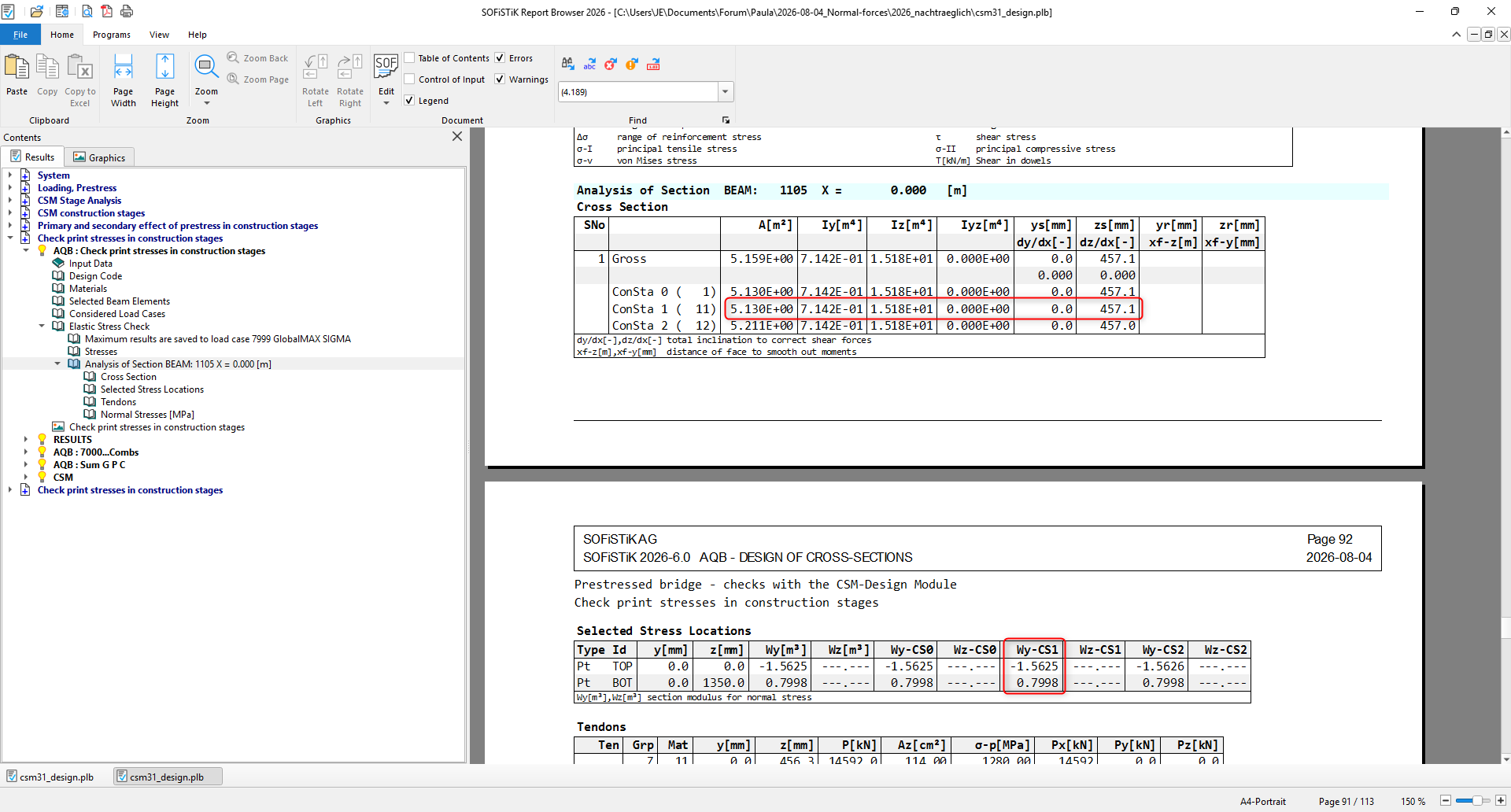The width and height of the screenshot is (1511, 812).
Task: Enable the Table of Contents checkbox
Action: [409, 58]
